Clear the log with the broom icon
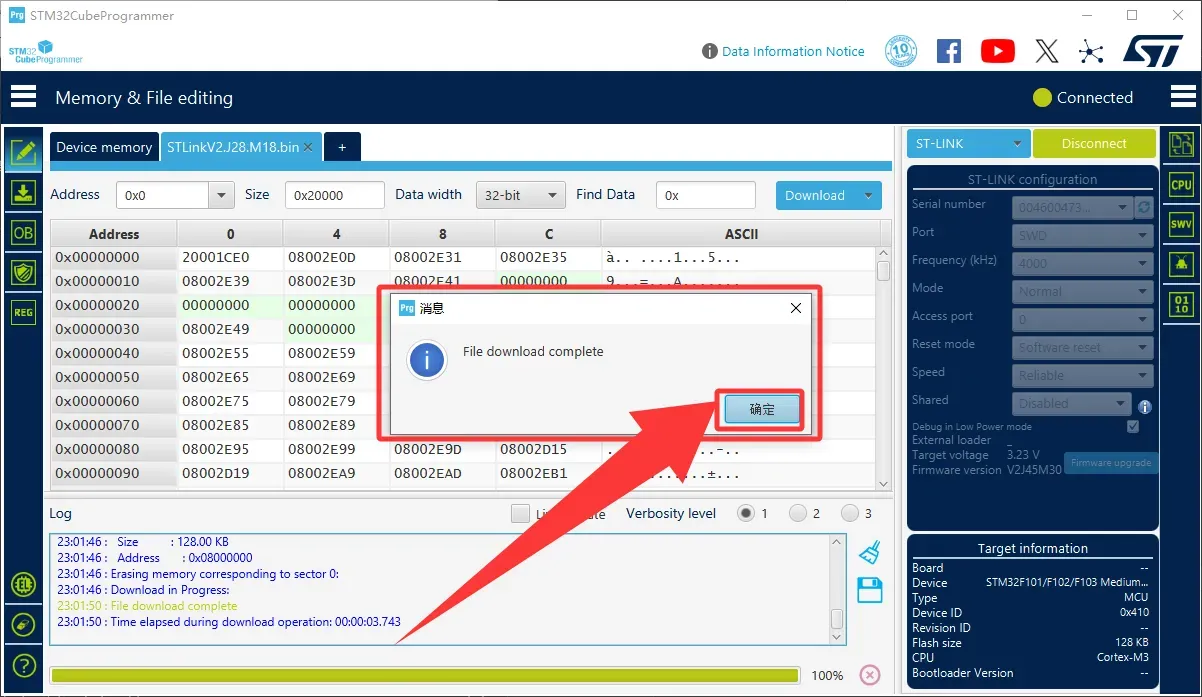This screenshot has height=697, width=1202. pyautogui.click(x=869, y=552)
